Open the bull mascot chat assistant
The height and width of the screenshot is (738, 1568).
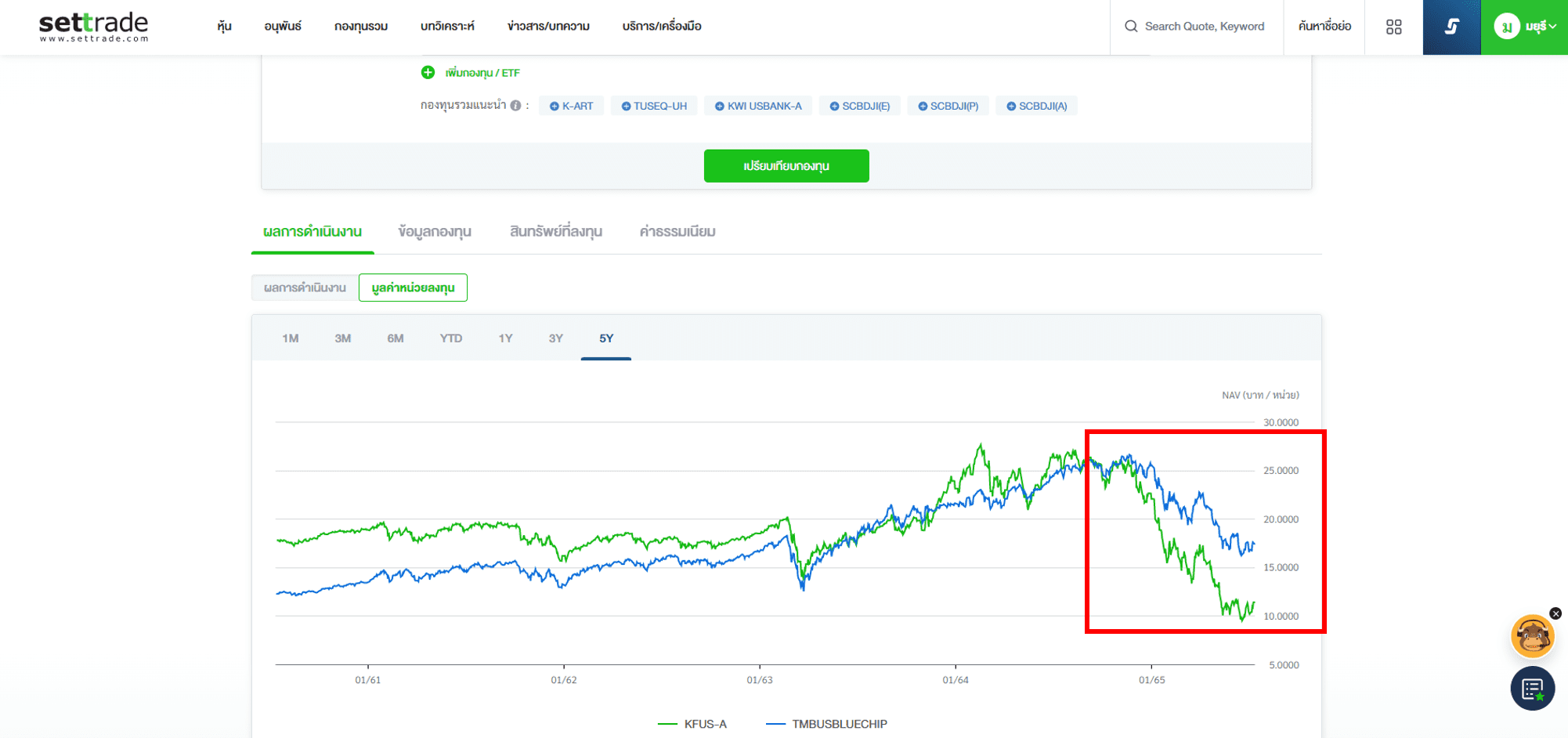click(1533, 636)
